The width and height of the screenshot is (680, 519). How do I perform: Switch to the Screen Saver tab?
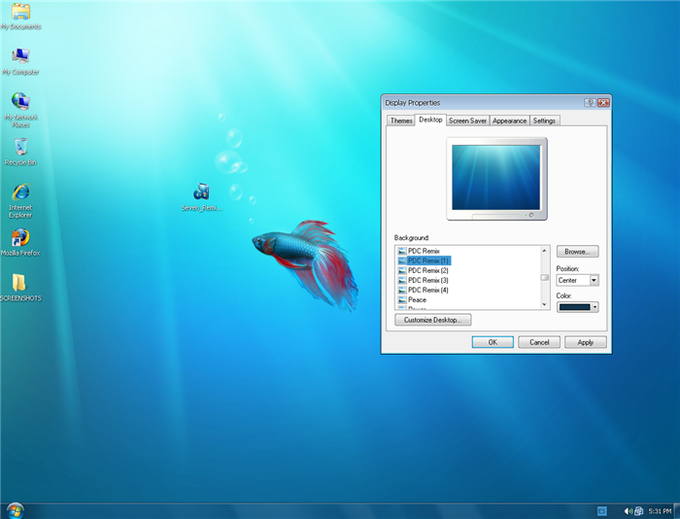[468, 121]
